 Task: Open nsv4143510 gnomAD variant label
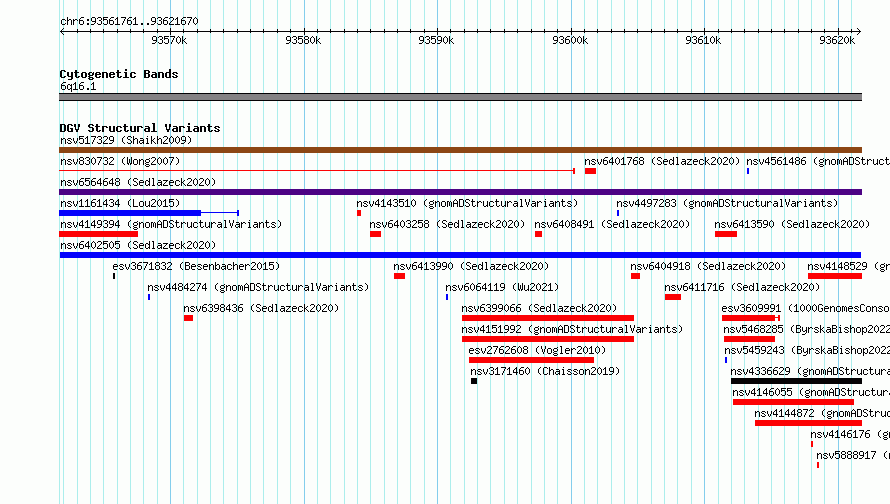click(467, 203)
